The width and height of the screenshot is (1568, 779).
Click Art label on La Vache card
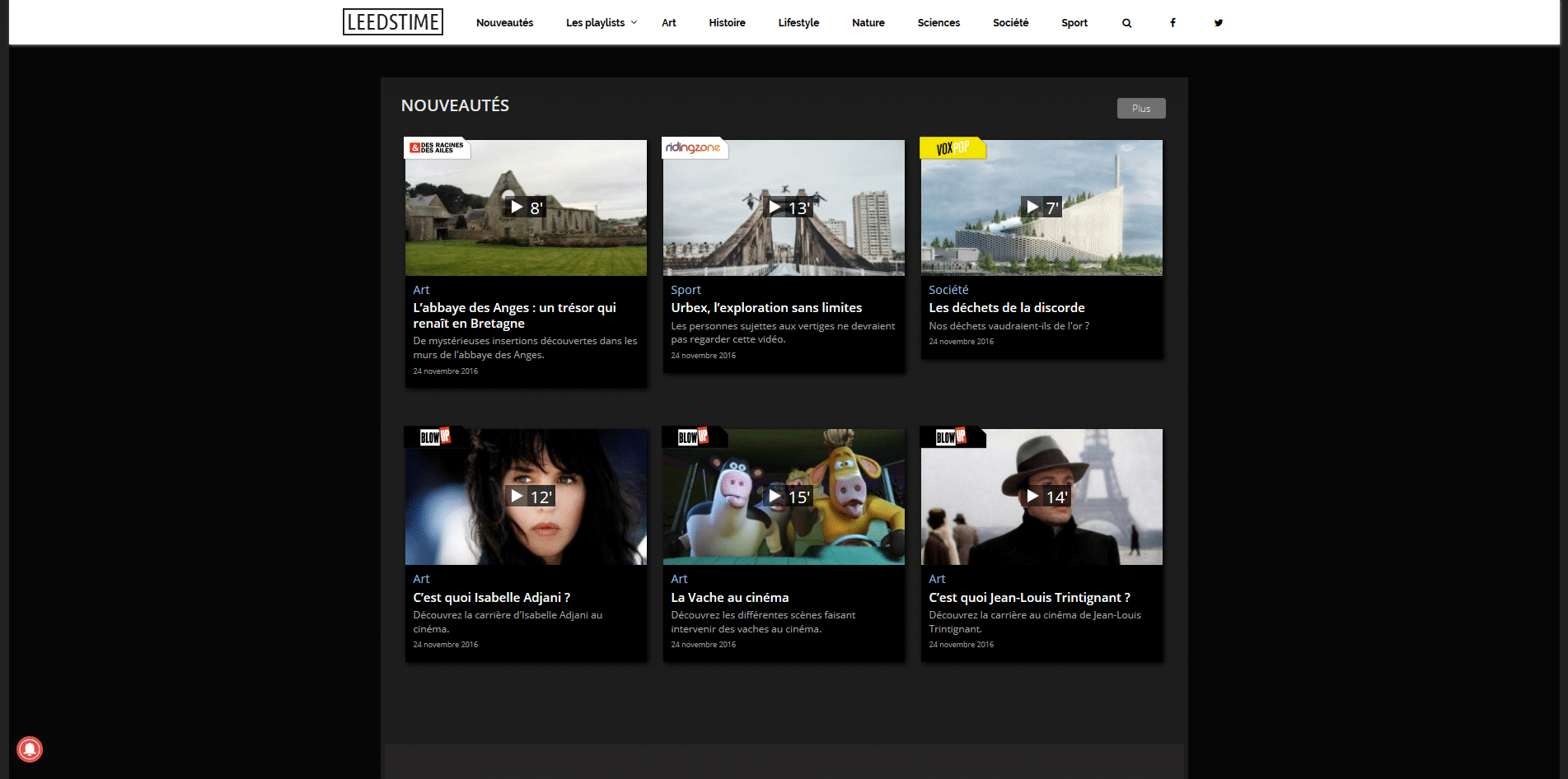(x=679, y=579)
